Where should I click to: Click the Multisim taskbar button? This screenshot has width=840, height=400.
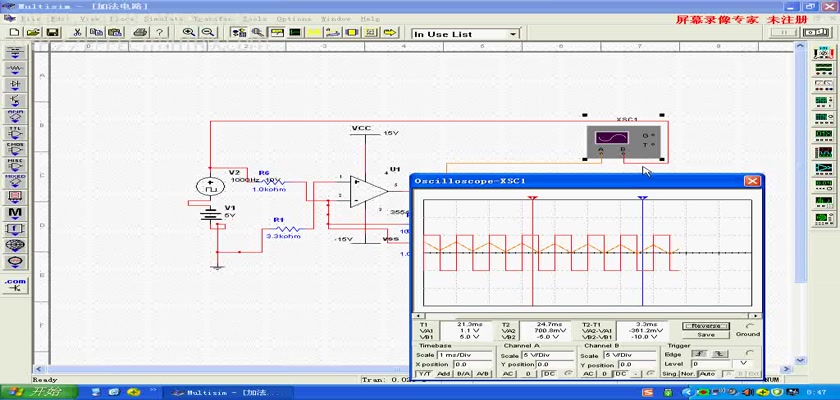point(228,393)
